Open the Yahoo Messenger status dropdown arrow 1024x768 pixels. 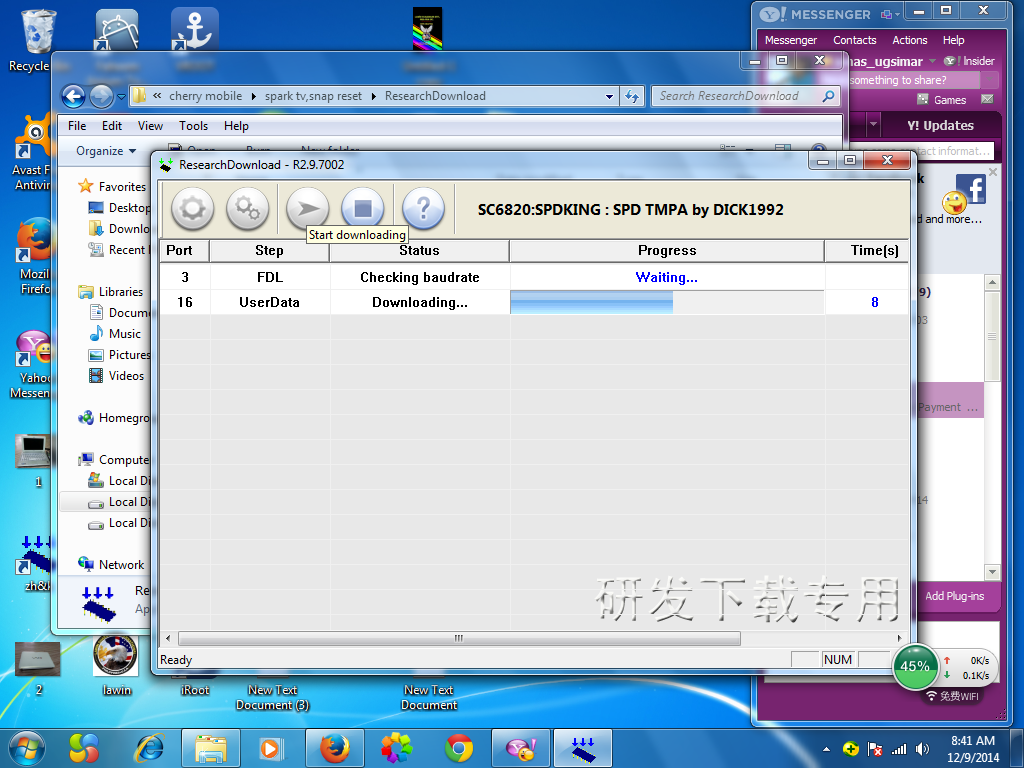click(932, 61)
